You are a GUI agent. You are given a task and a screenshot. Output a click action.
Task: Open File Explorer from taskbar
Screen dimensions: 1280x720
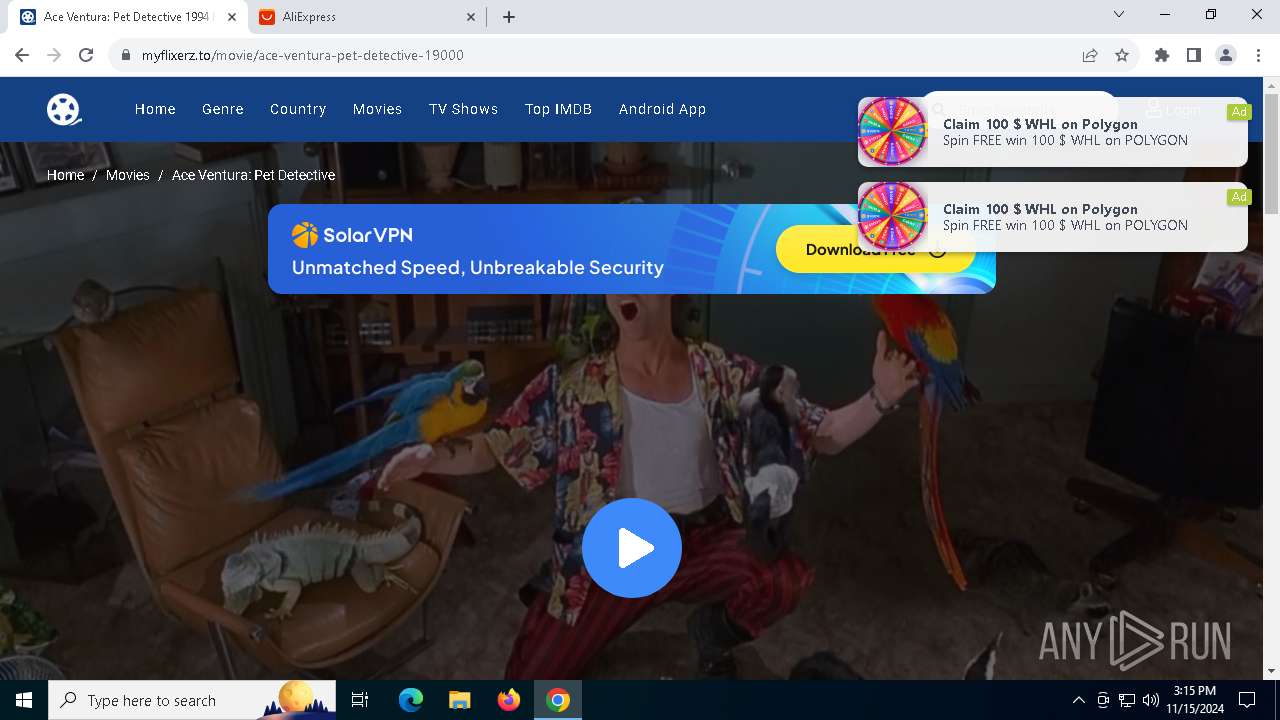point(459,700)
